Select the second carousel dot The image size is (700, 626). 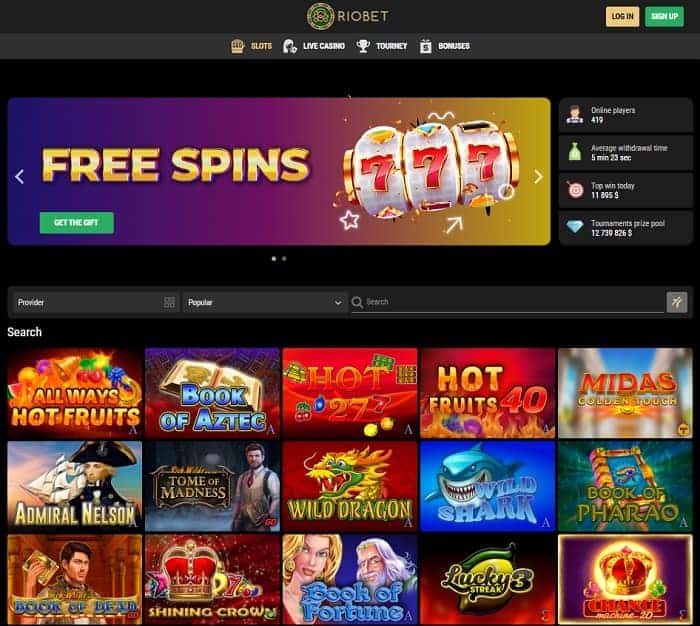[284, 259]
